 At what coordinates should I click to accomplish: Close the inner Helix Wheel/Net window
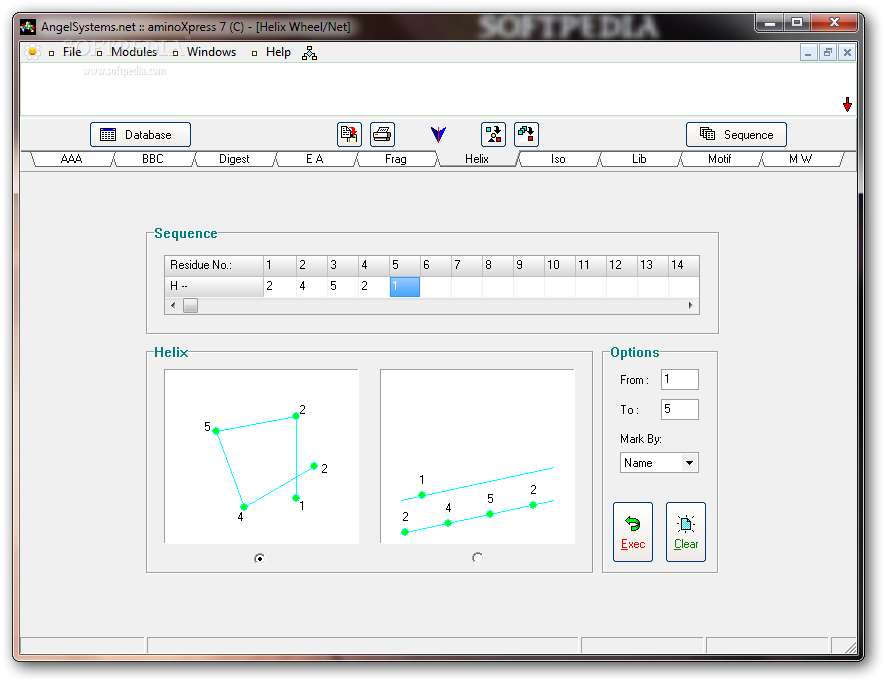click(847, 53)
